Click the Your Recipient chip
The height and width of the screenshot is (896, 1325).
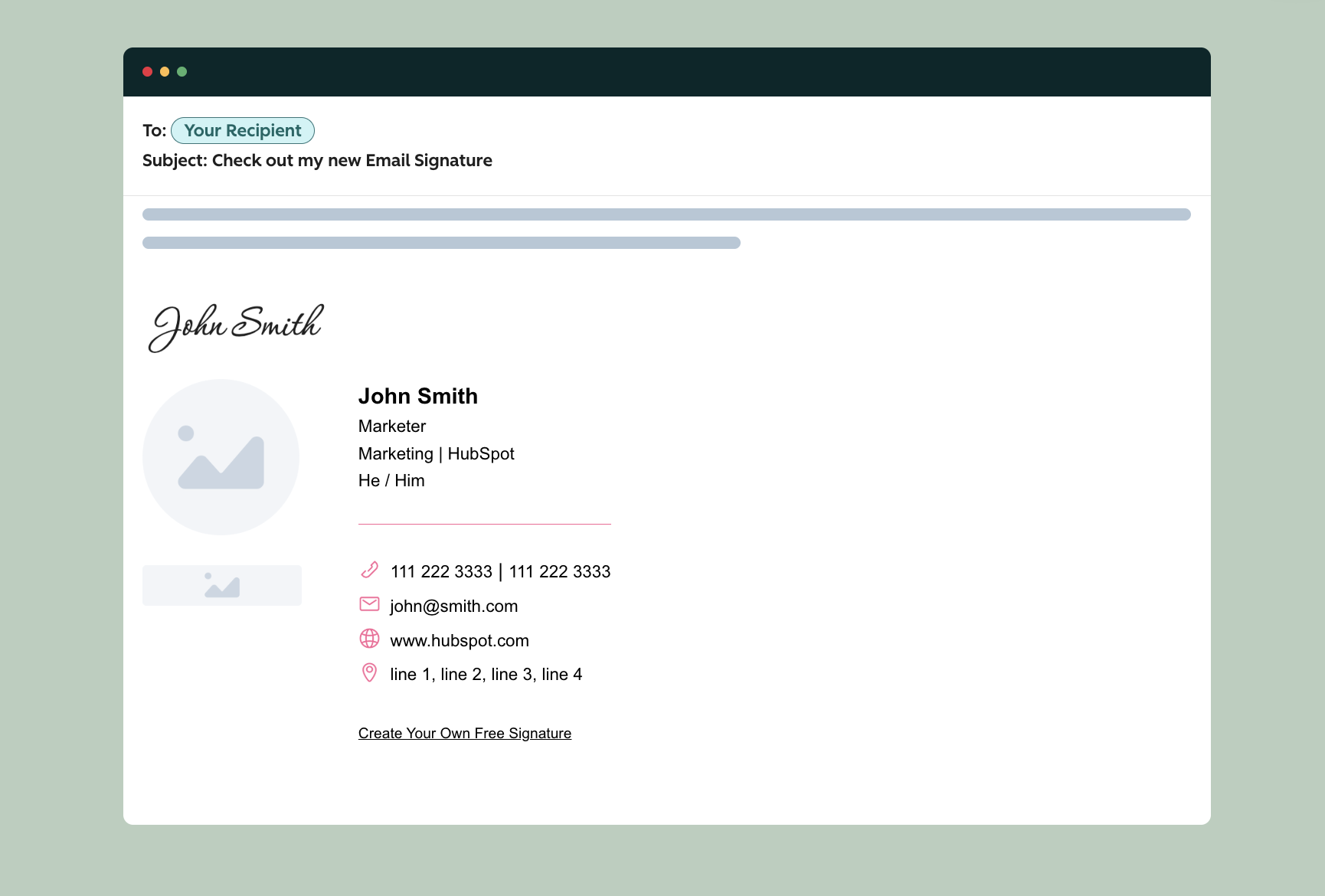tap(243, 130)
